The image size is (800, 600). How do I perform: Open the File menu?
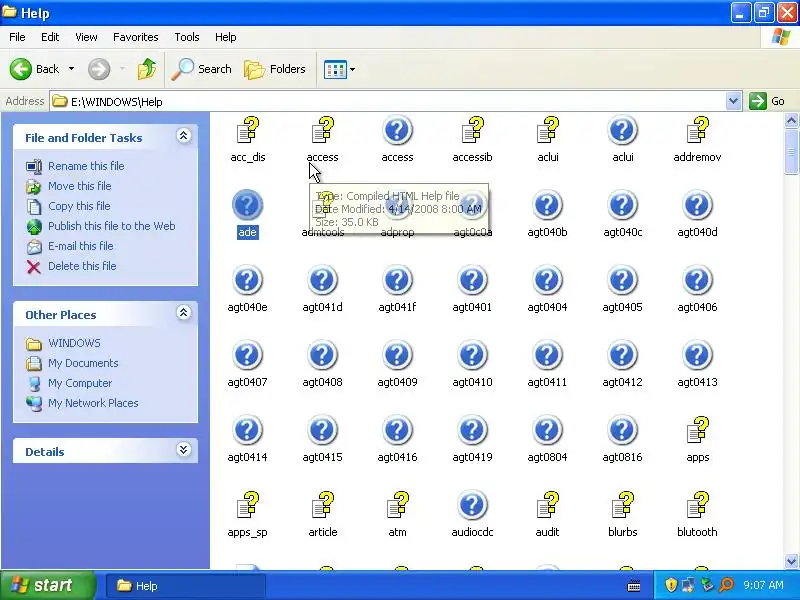pos(17,37)
